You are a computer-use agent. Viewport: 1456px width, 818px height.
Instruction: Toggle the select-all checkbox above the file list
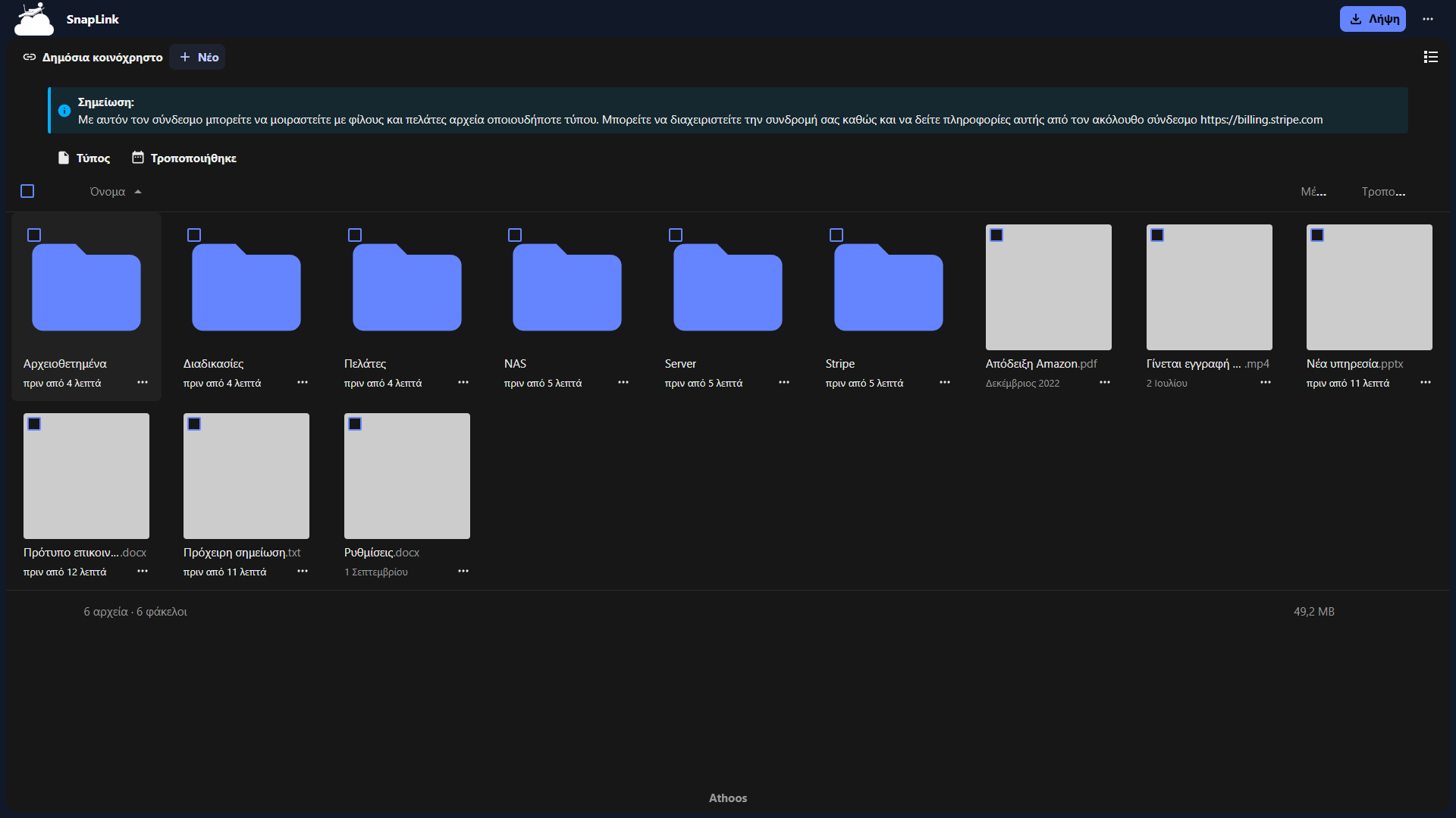point(27,191)
